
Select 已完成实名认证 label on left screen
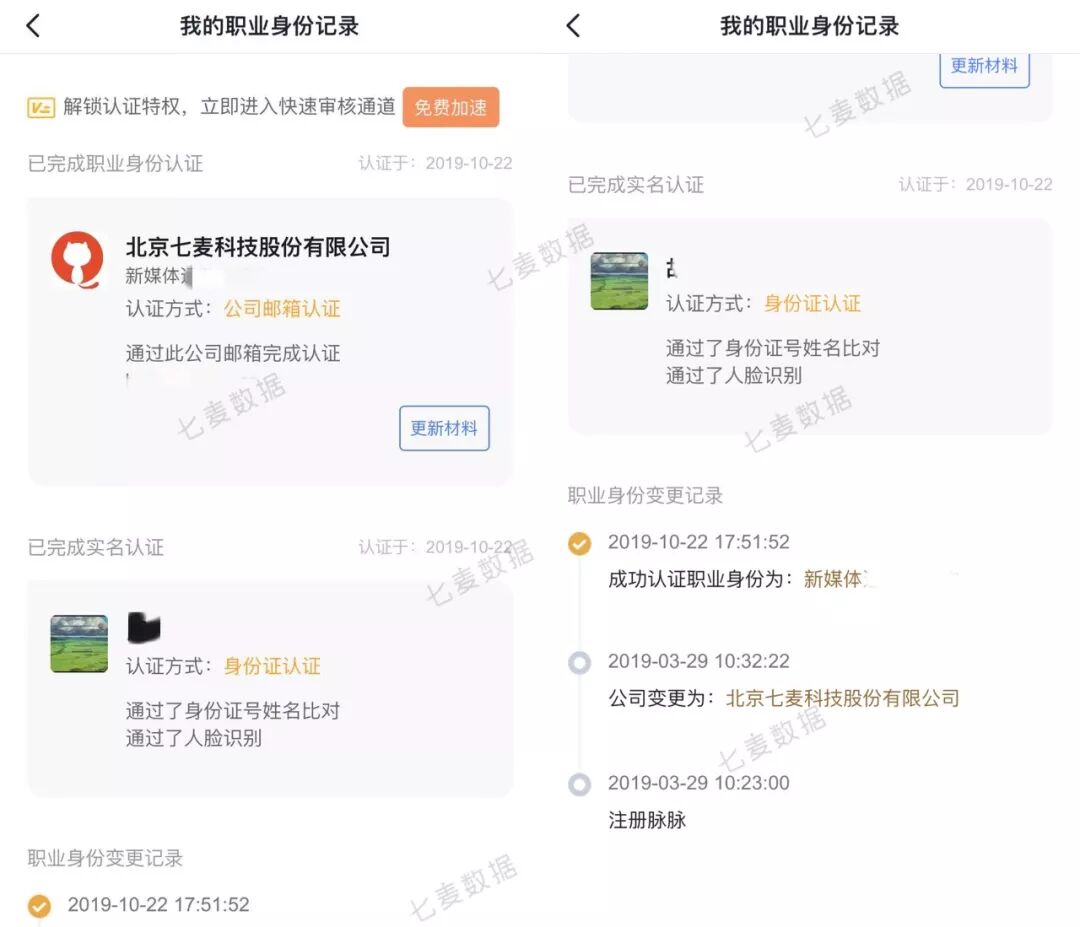pos(96,548)
